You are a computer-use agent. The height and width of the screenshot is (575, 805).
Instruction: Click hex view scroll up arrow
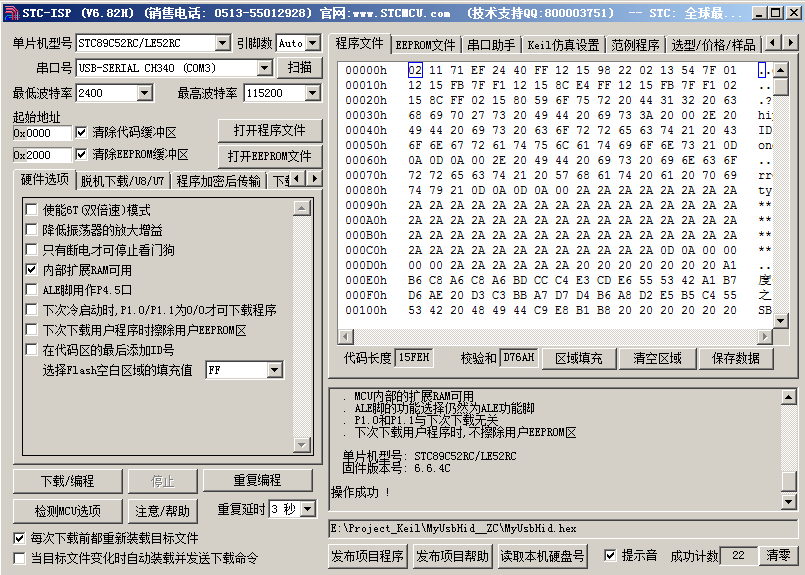(x=780, y=70)
